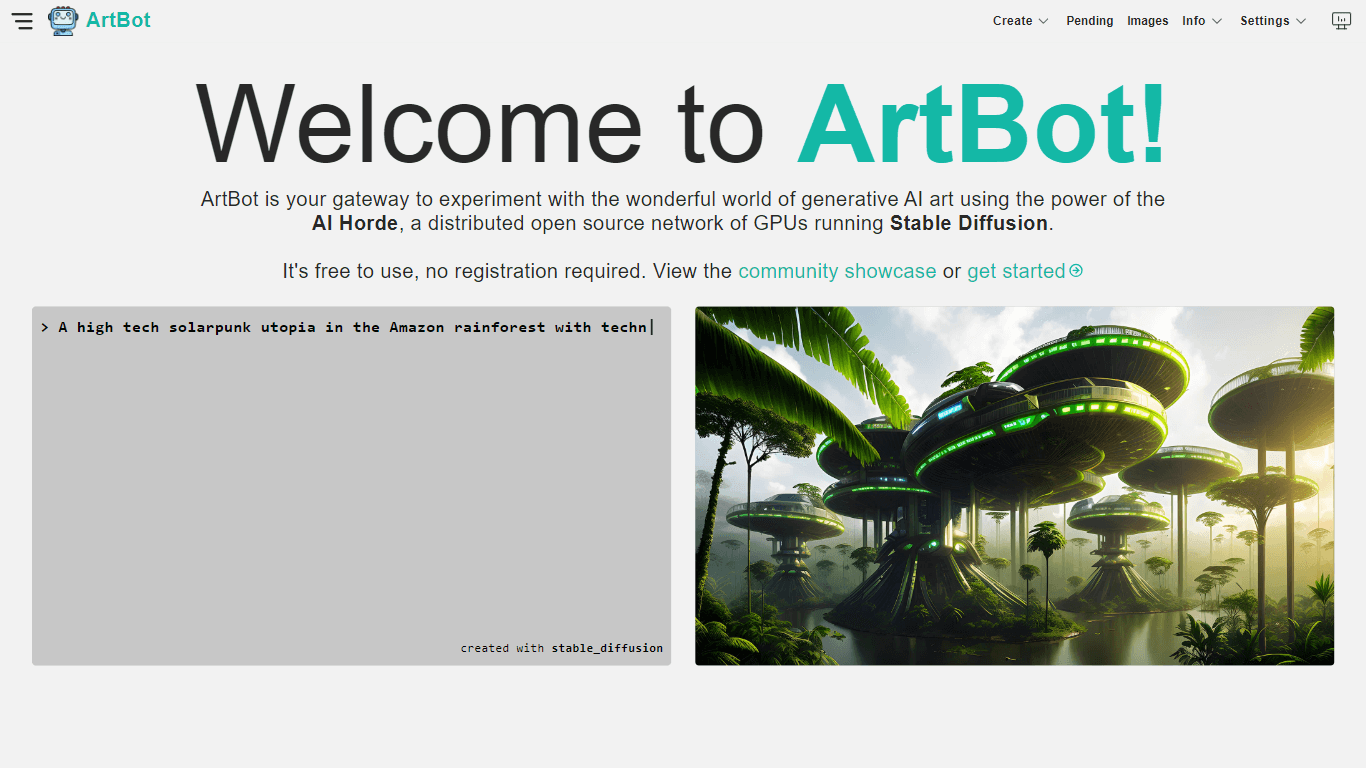Click the solarpunk rainforest generated image
Image resolution: width=1366 pixels, height=768 pixels.
click(1014, 486)
